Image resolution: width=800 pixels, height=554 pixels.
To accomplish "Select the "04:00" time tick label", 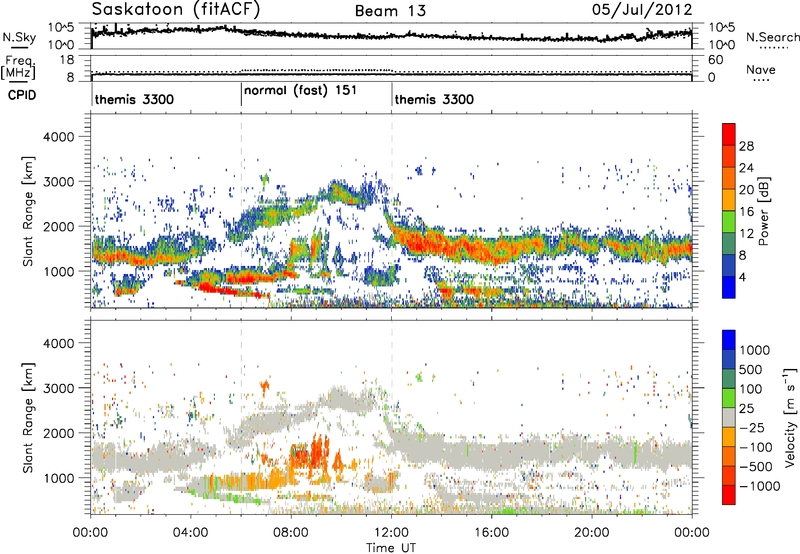I will pyautogui.click(x=190, y=533).
